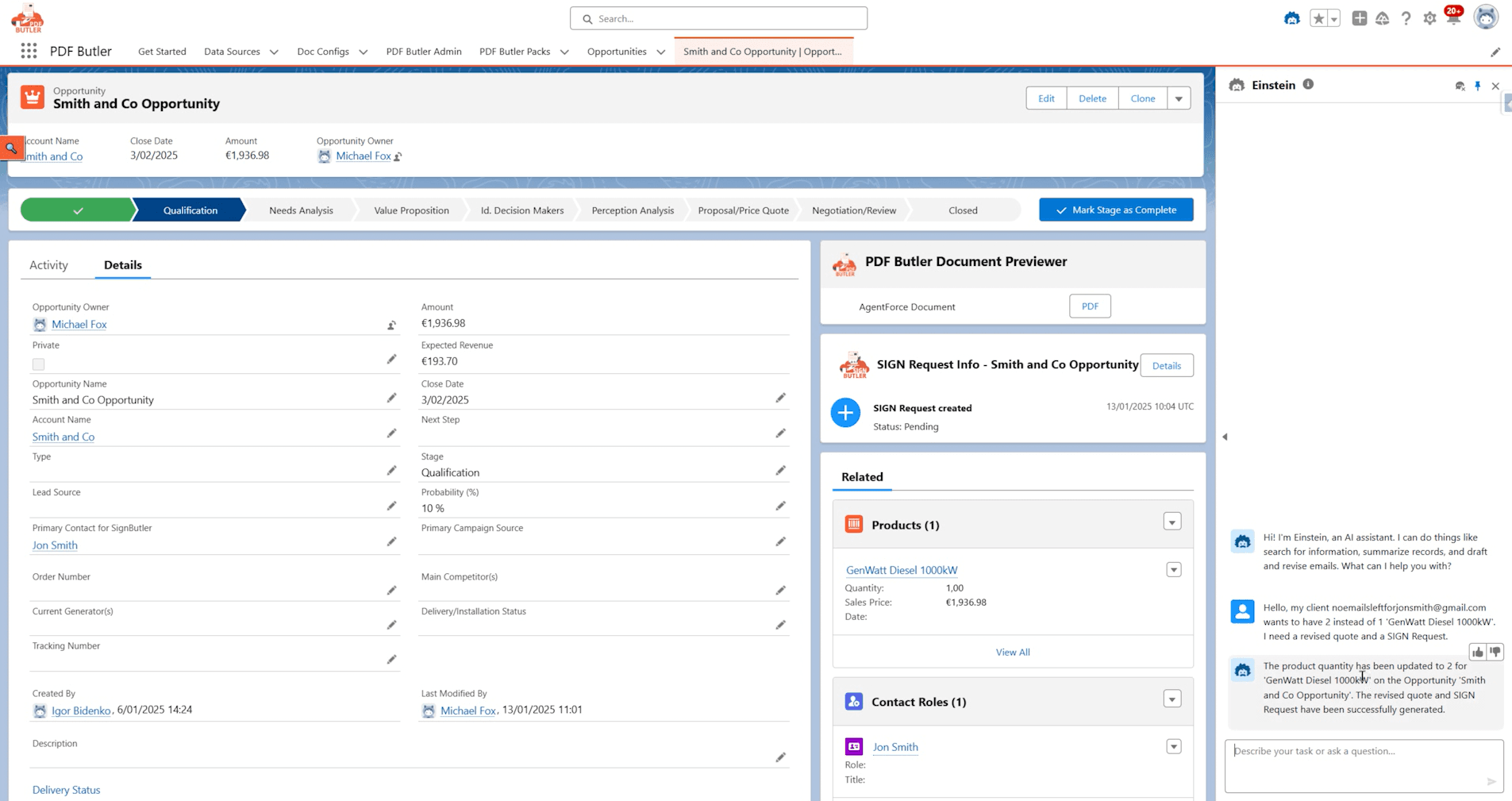This screenshot has height=801, width=1512.
Task: Click the blue plus icon on SIGN Request
Action: [845, 413]
